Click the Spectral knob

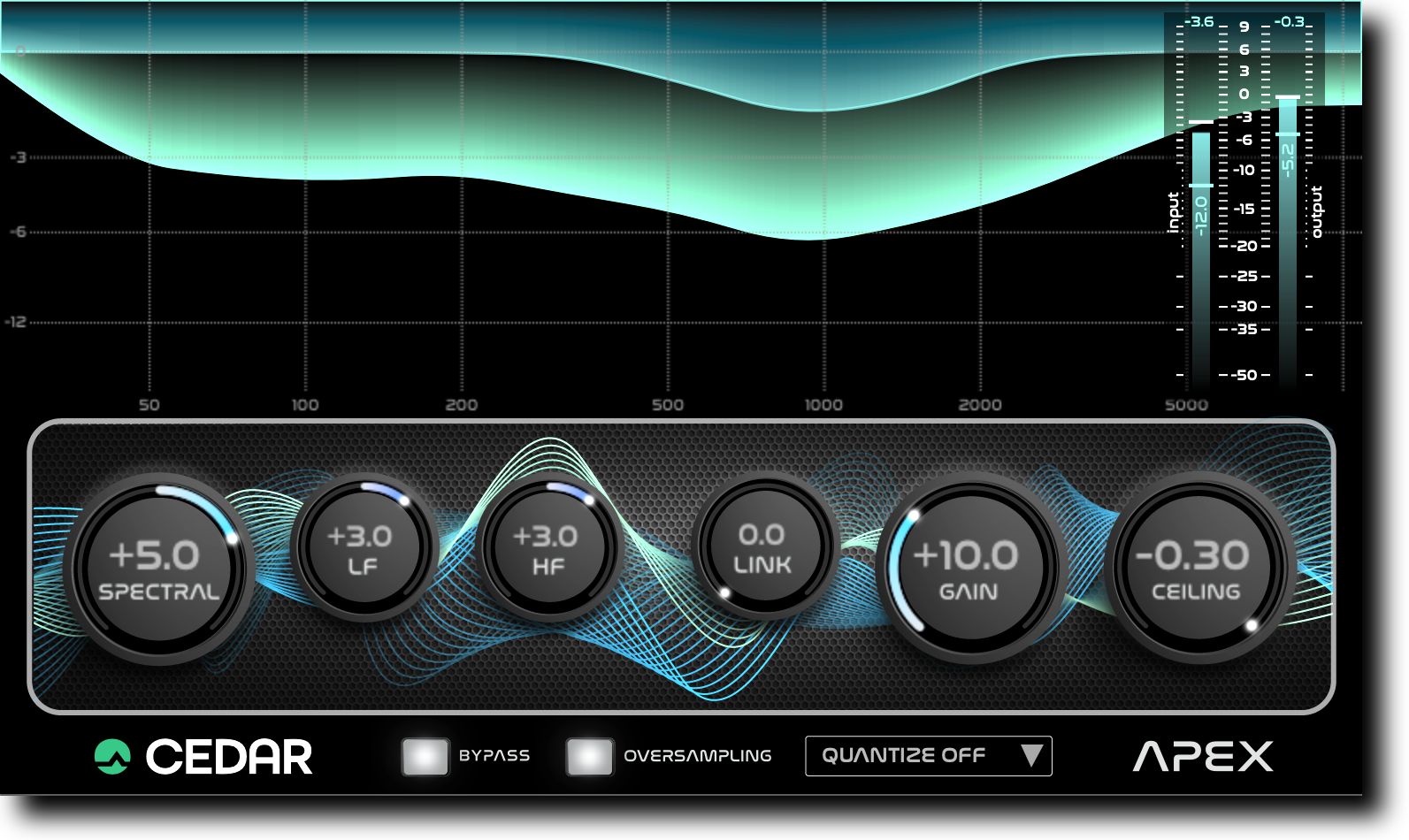tap(159, 569)
